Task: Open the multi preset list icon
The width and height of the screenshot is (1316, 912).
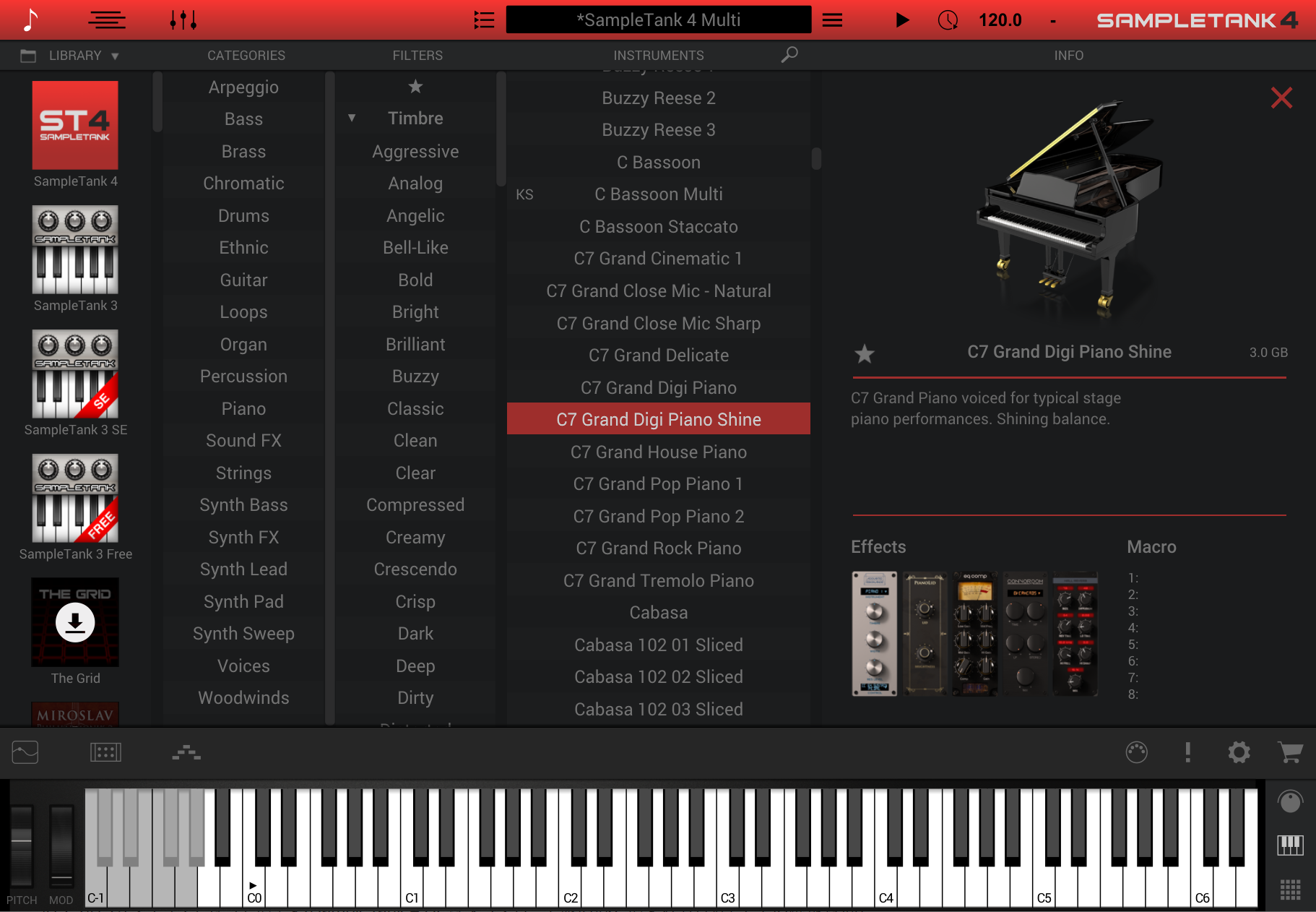Action: click(x=484, y=20)
